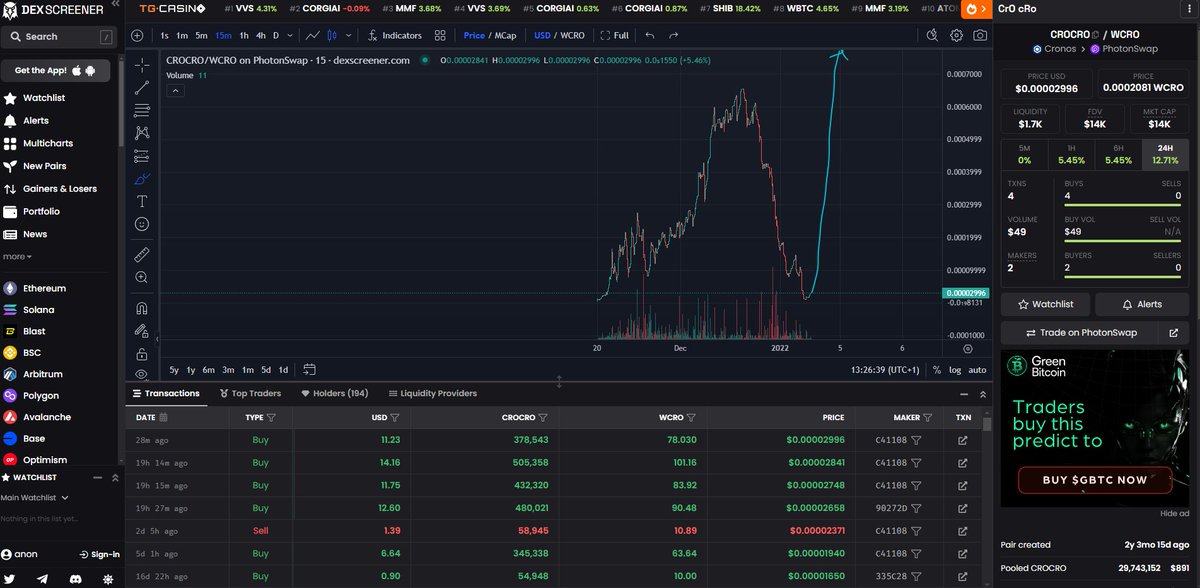Select the 15m chart interval
This screenshot has width=1200, height=588.
222,35
